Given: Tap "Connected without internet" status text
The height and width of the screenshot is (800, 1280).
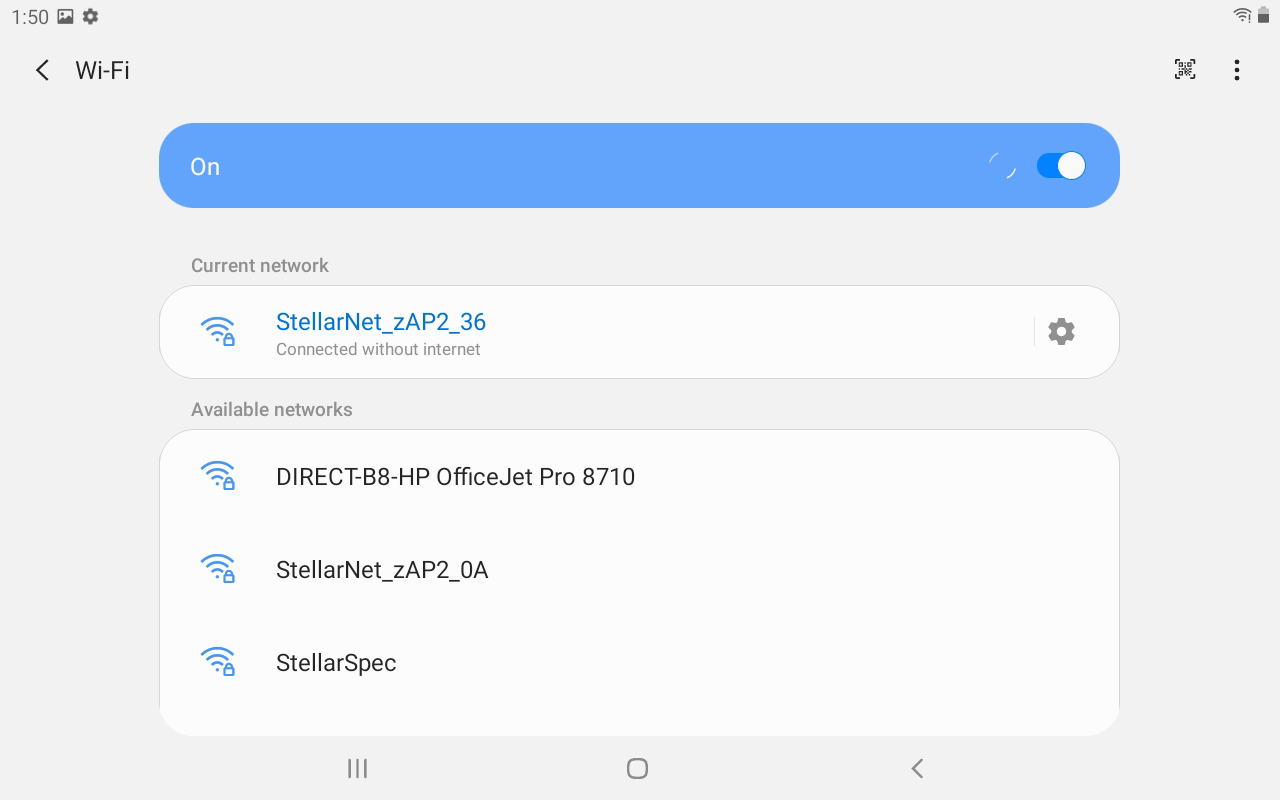Looking at the screenshot, I should click(378, 349).
